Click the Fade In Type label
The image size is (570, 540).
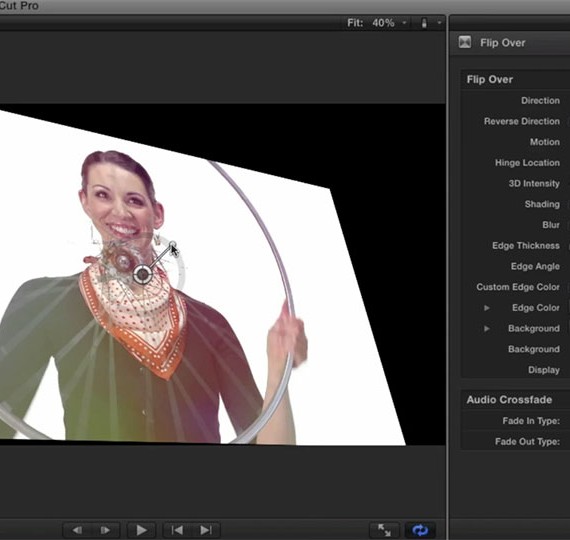pyautogui.click(x=531, y=421)
